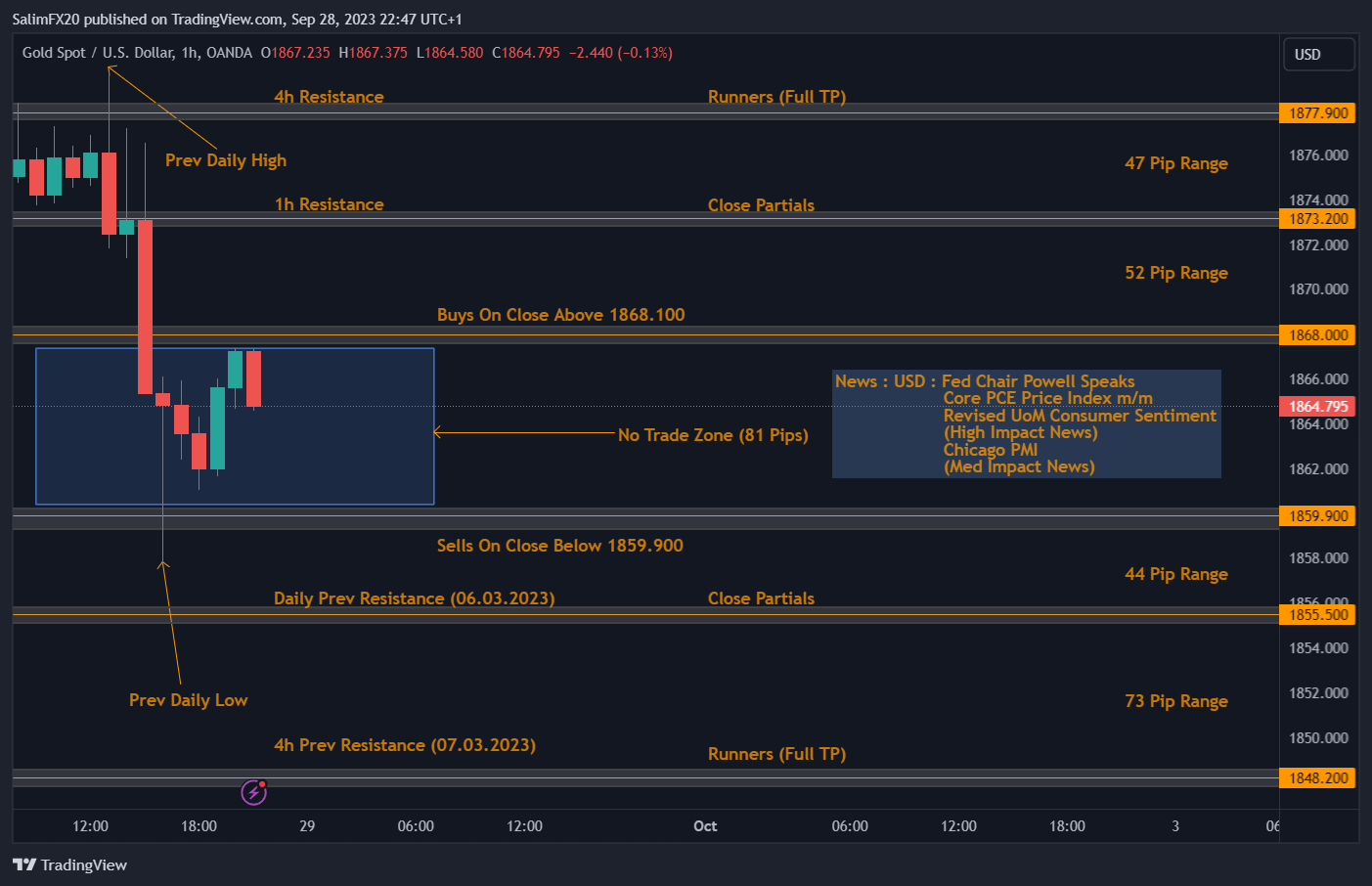
Task: Click the Buys On Close Above 1868.100 text
Action: pos(560,314)
